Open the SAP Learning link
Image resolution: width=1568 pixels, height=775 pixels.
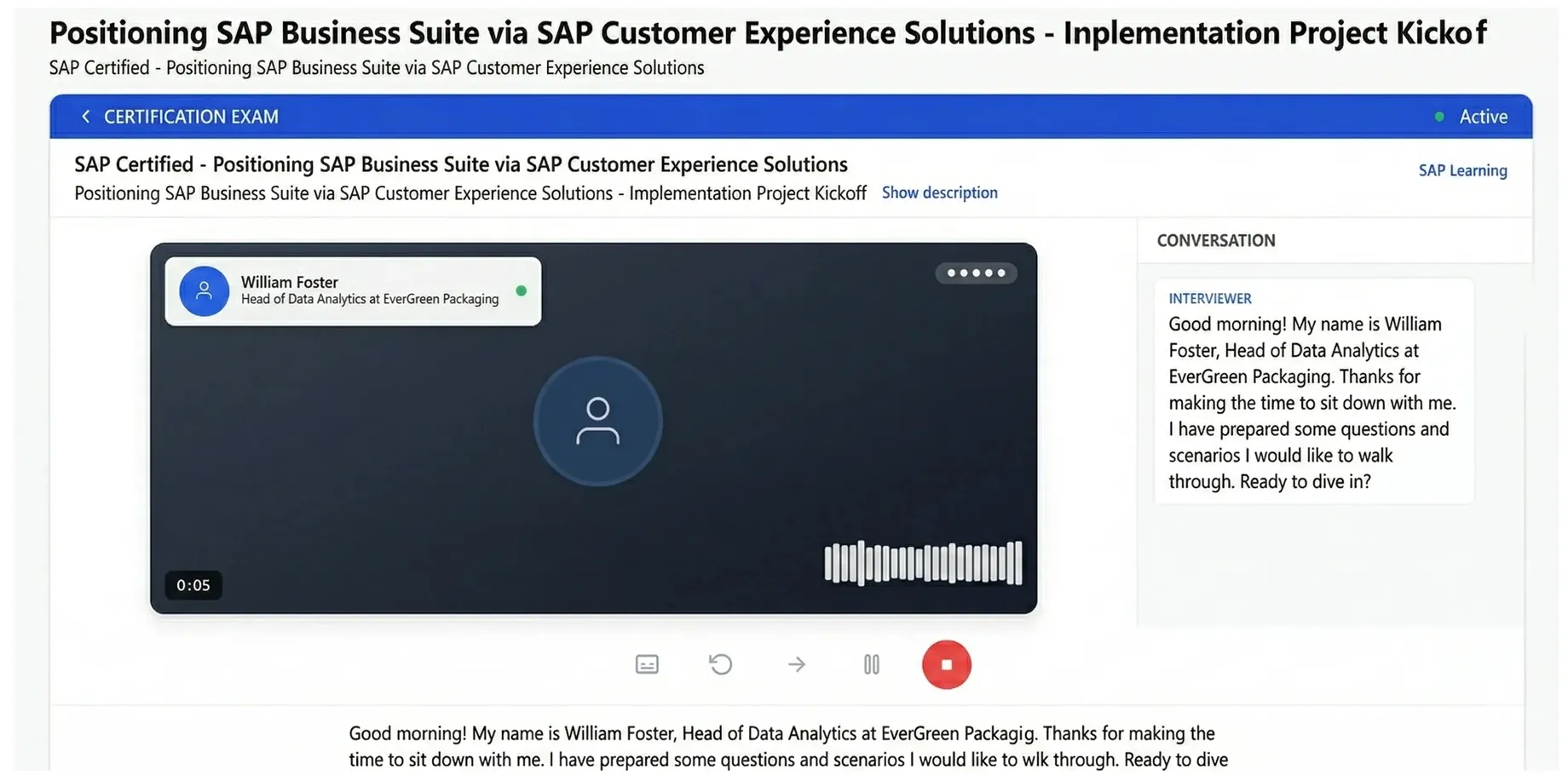(x=1462, y=170)
